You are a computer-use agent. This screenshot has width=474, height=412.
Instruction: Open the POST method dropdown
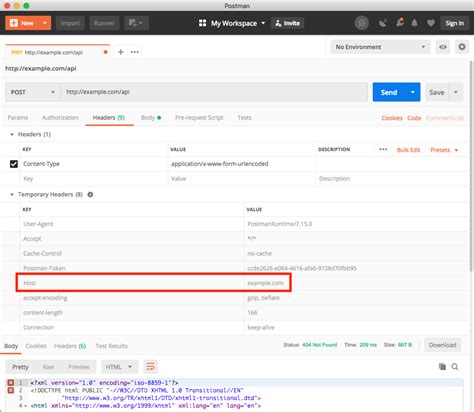[33, 92]
